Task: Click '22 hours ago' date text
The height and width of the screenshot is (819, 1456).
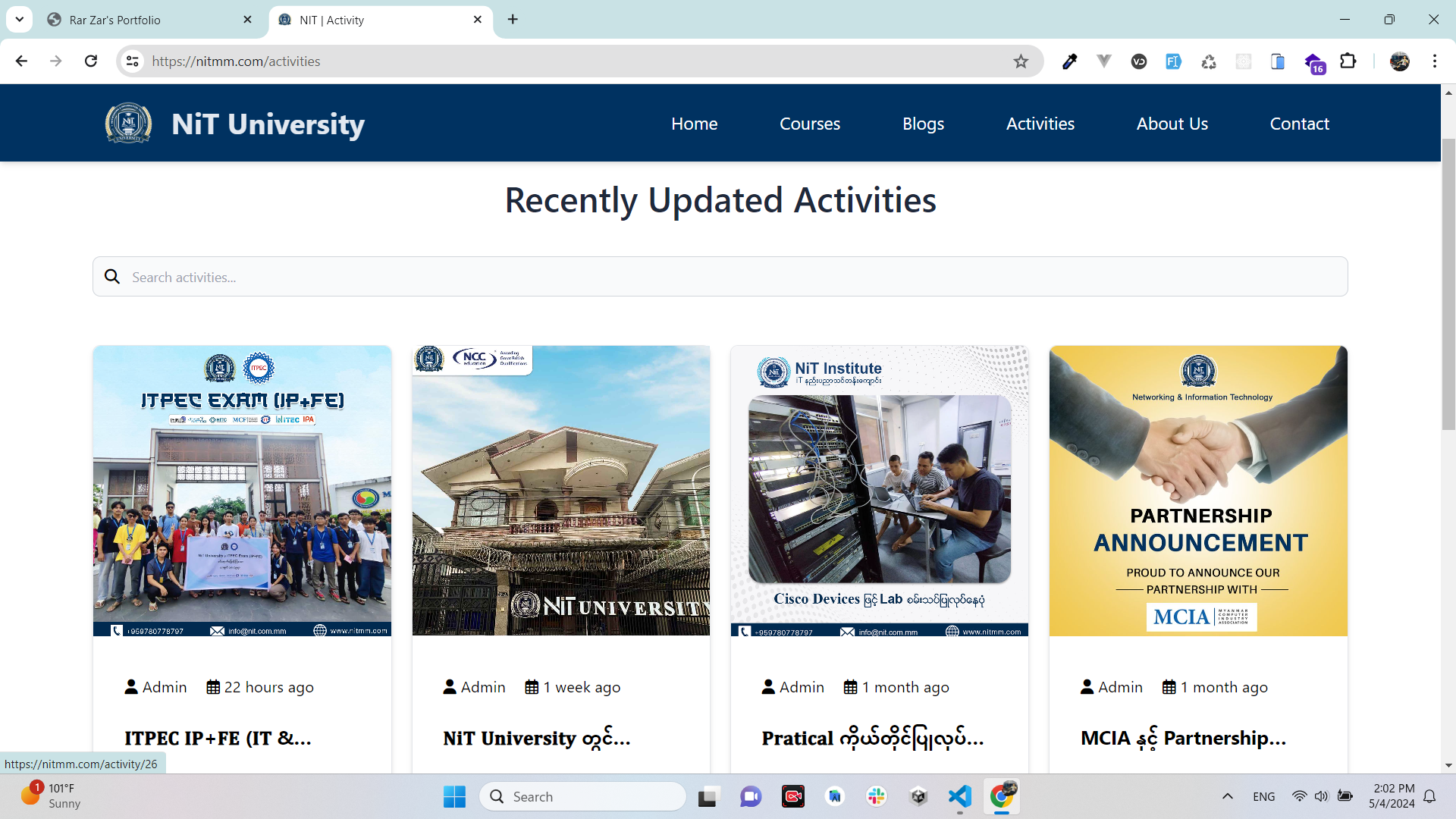Action: click(x=268, y=687)
